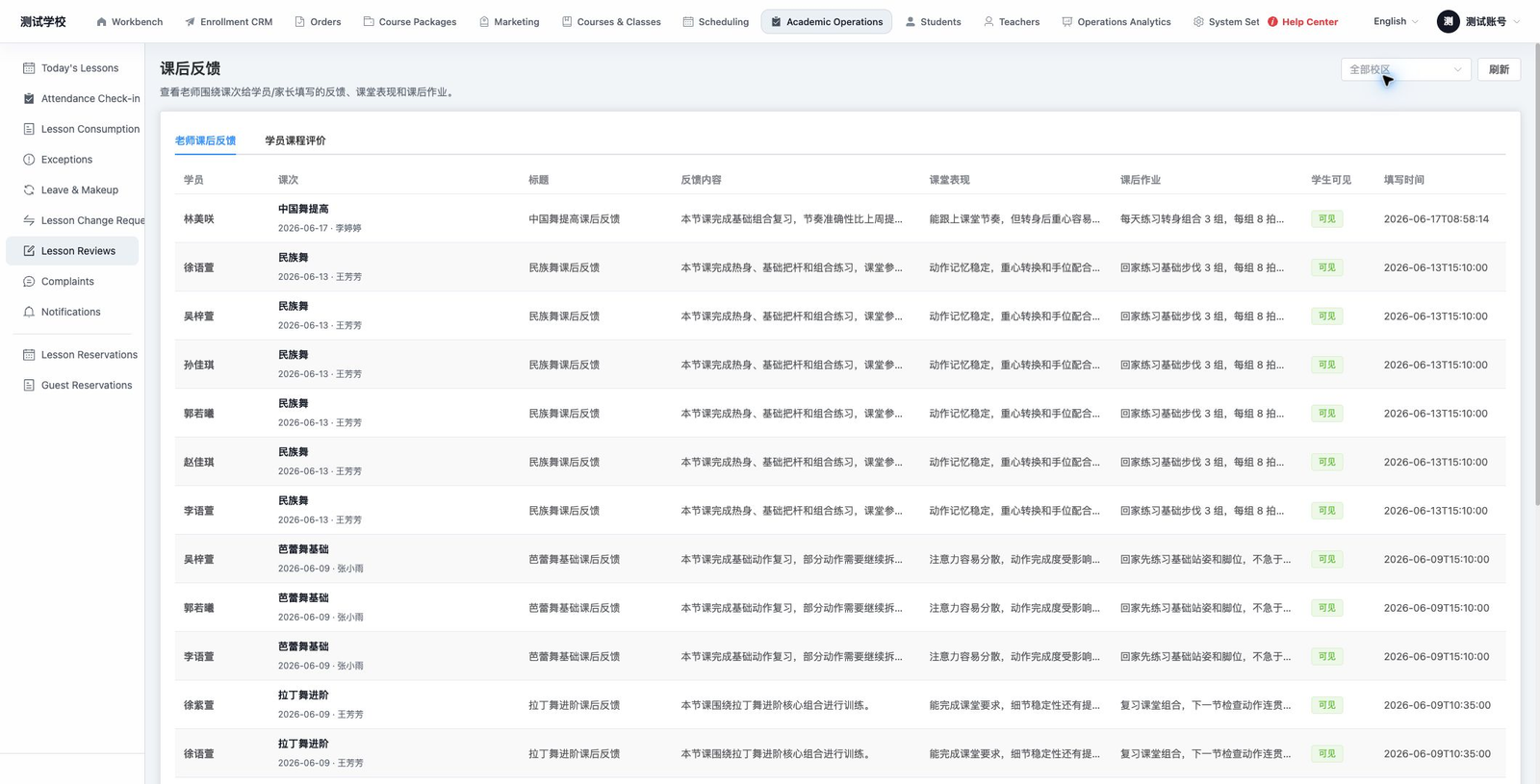Open the Scheduling menu item
This screenshot has width=1540, height=784.
pyautogui.click(x=715, y=21)
